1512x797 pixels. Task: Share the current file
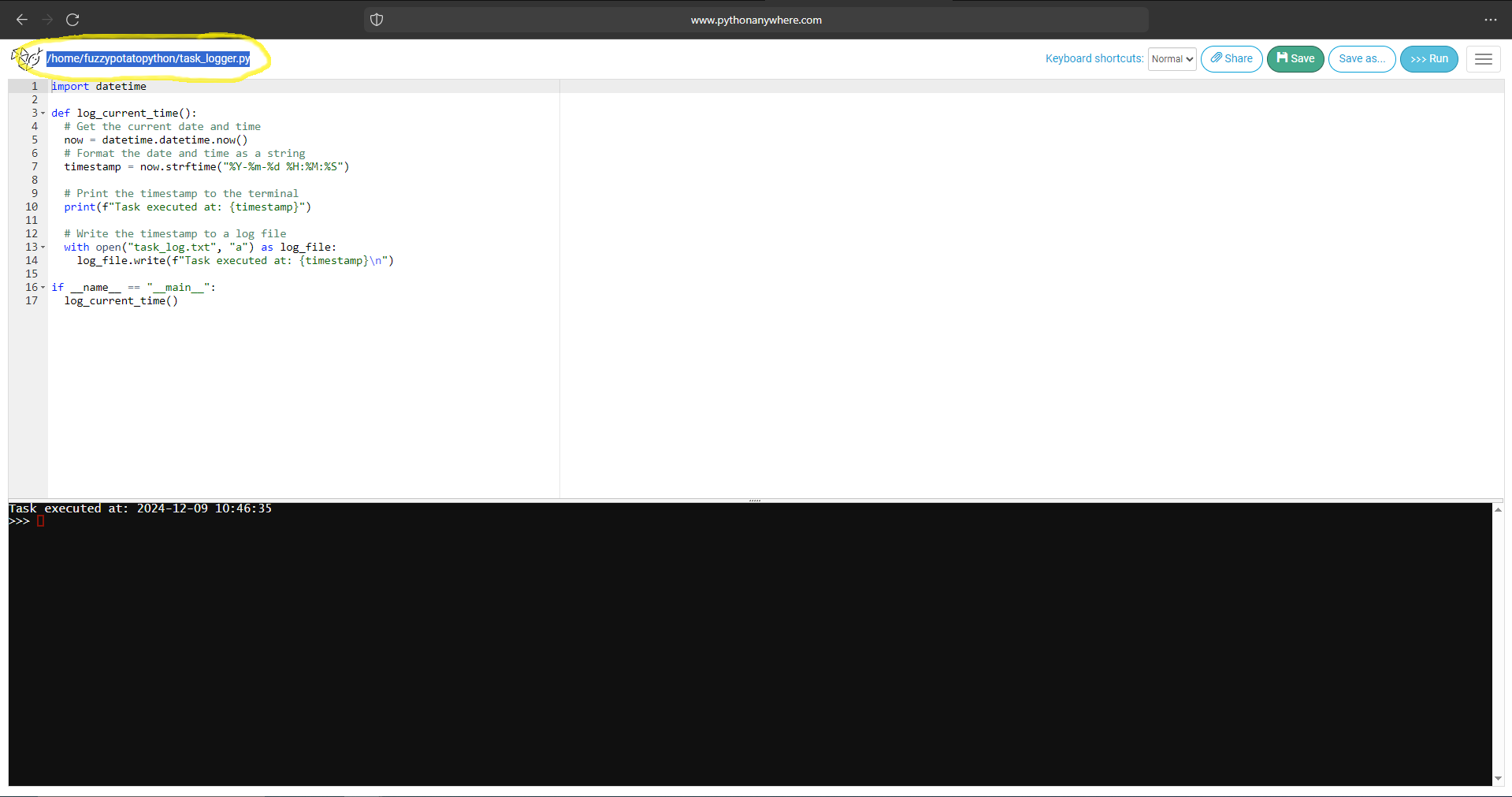pos(1231,58)
